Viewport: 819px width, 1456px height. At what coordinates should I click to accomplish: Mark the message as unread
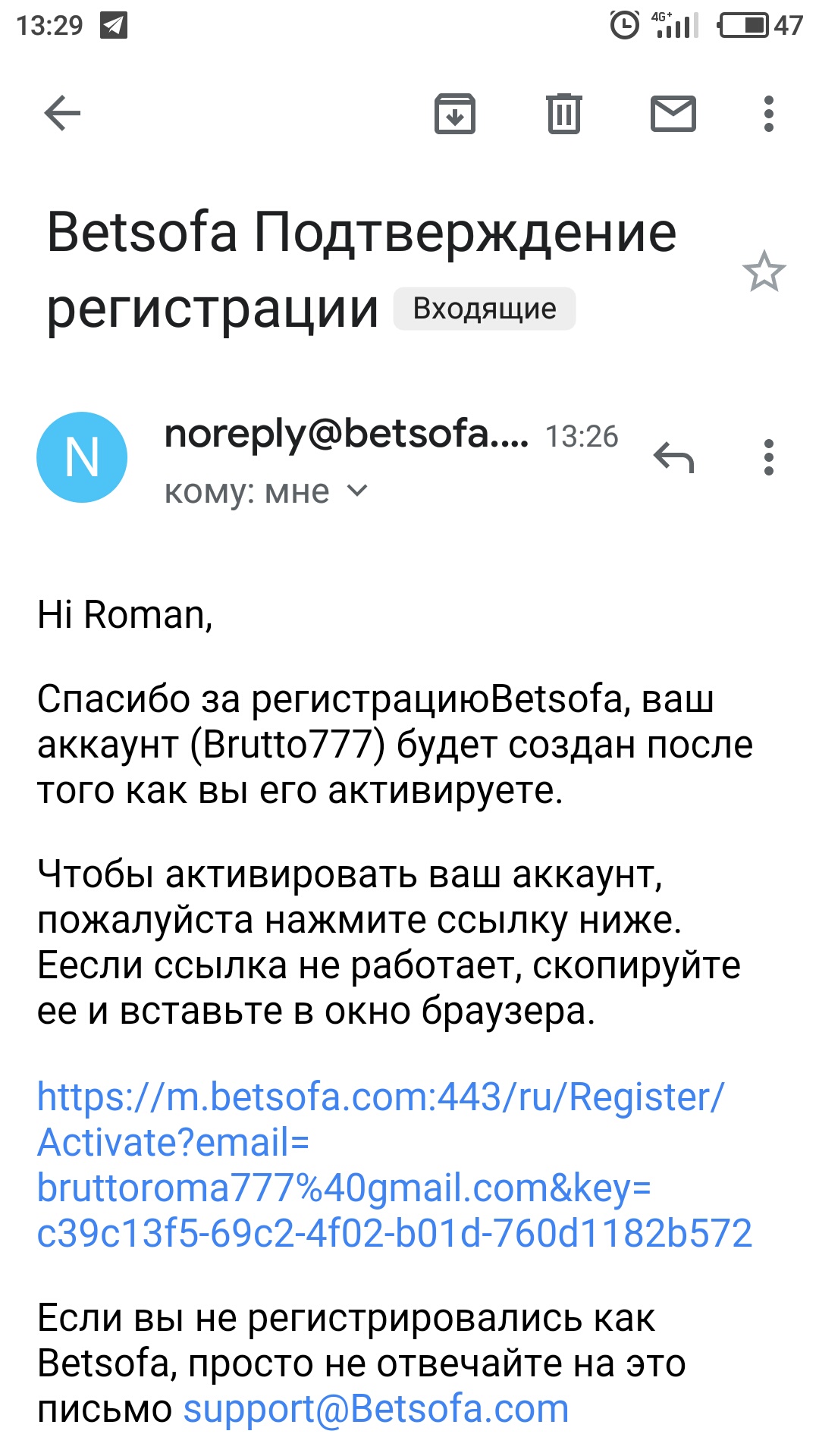point(673,115)
